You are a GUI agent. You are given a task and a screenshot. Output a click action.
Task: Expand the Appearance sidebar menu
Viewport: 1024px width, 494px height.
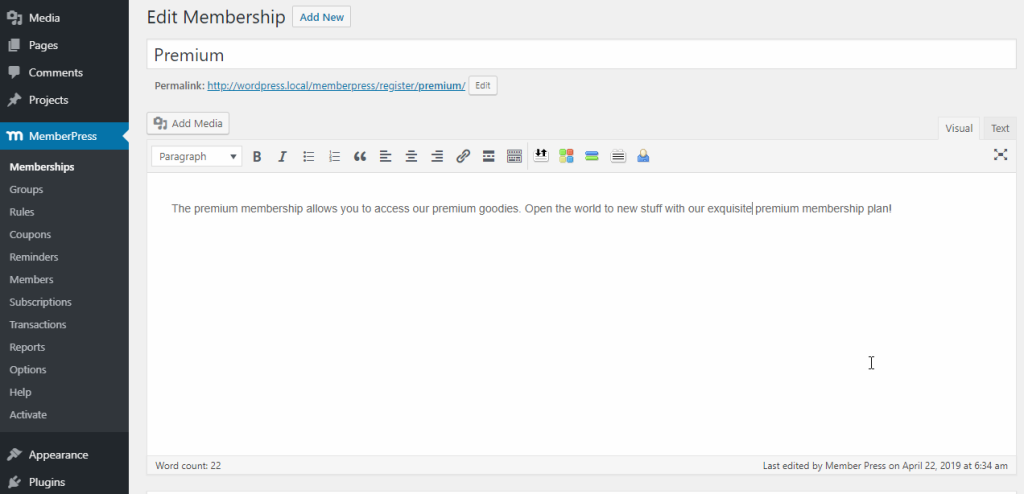(58, 454)
